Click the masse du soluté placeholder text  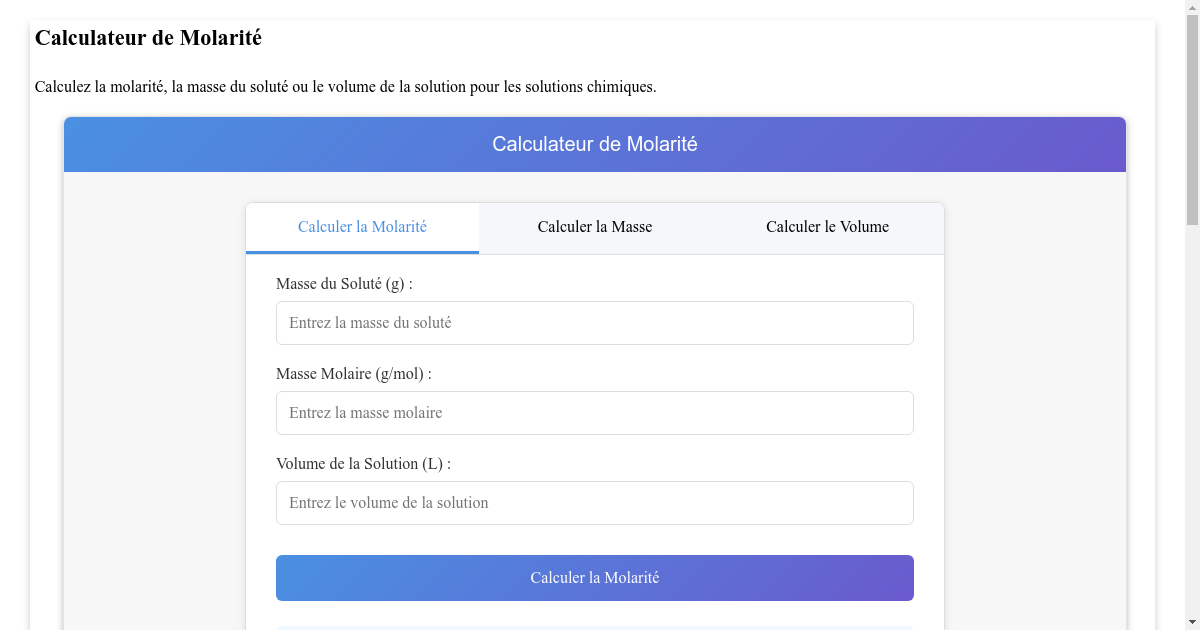tap(372, 322)
